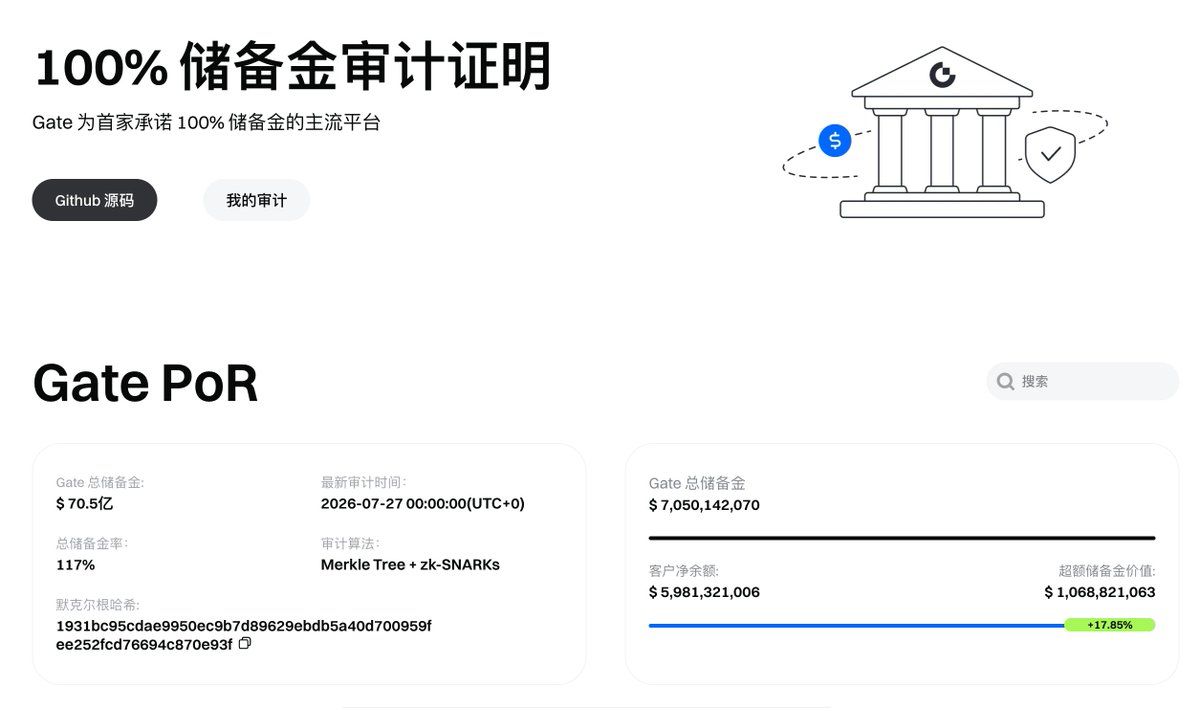This screenshot has width=1200, height=708.
Task: Select the amount $ 1,068,821,063
Action: click(x=1100, y=592)
